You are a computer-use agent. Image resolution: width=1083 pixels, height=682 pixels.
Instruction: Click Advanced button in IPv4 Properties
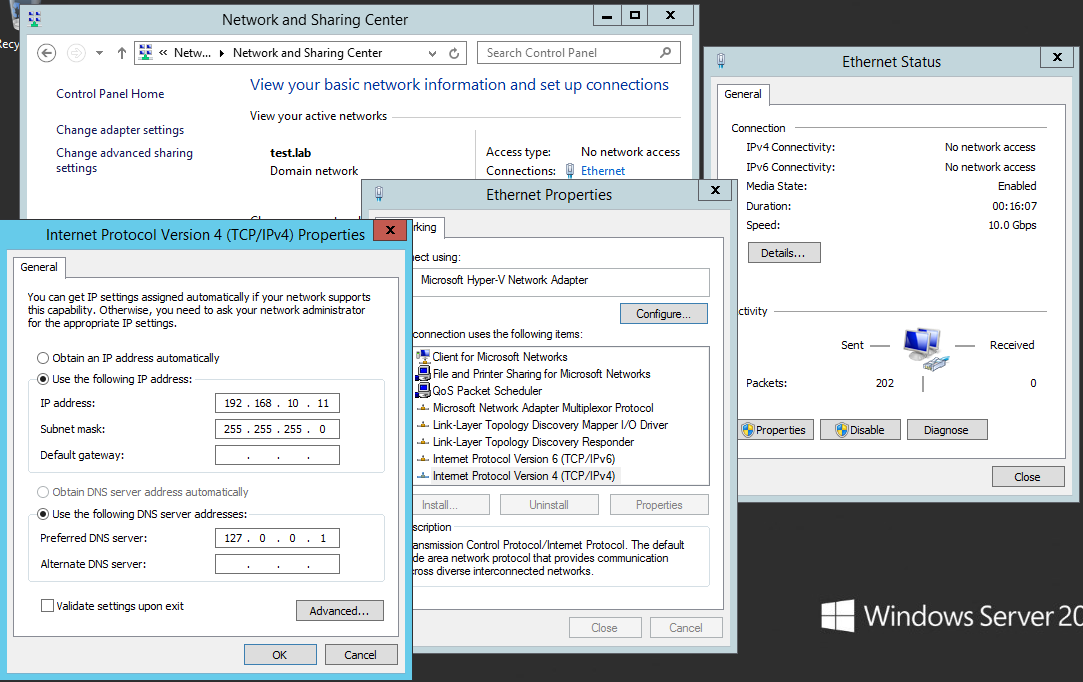pyautogui.click(x=339, y=611)
